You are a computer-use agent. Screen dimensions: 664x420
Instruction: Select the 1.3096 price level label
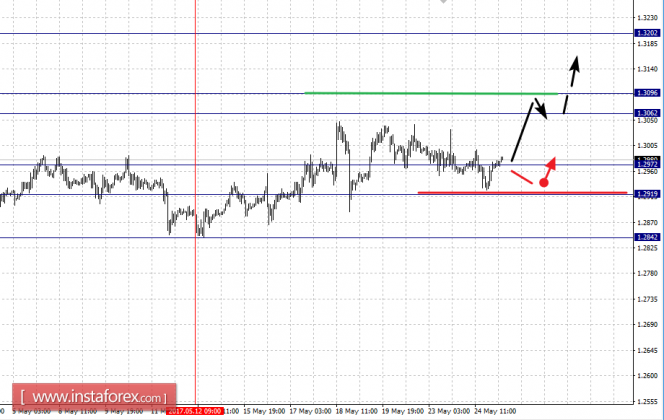point(647,93)
